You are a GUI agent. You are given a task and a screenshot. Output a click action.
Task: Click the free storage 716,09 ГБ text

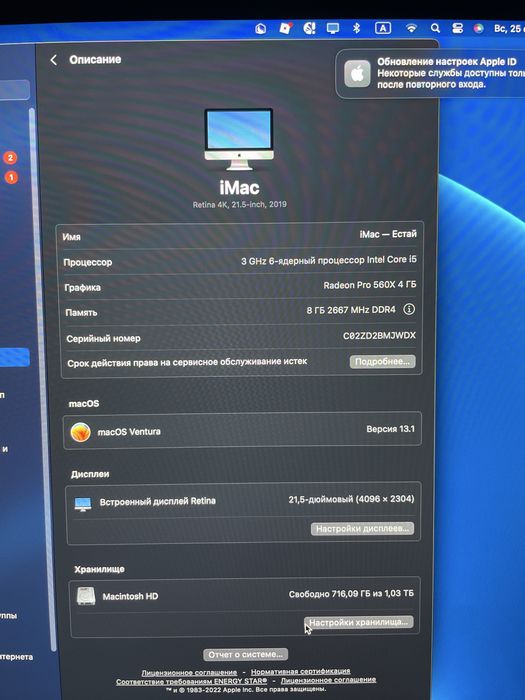click(351, 594)
